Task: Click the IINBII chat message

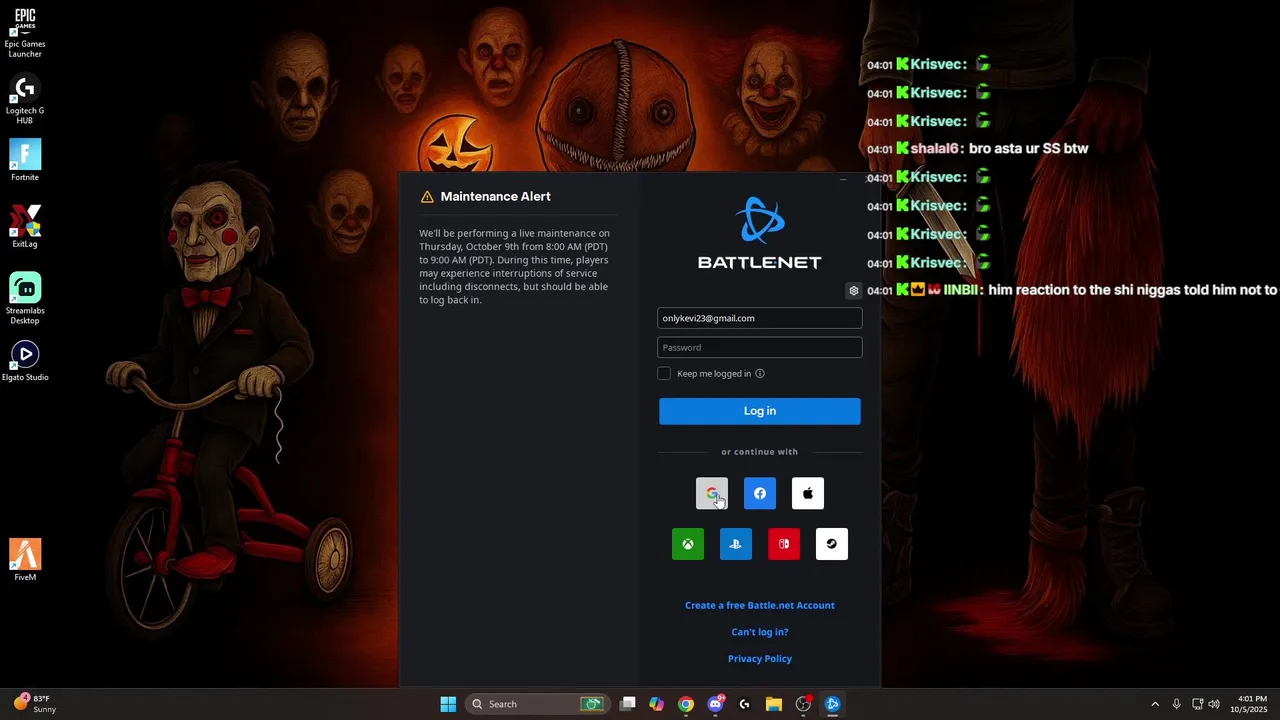Action: tap(1072, 290)
